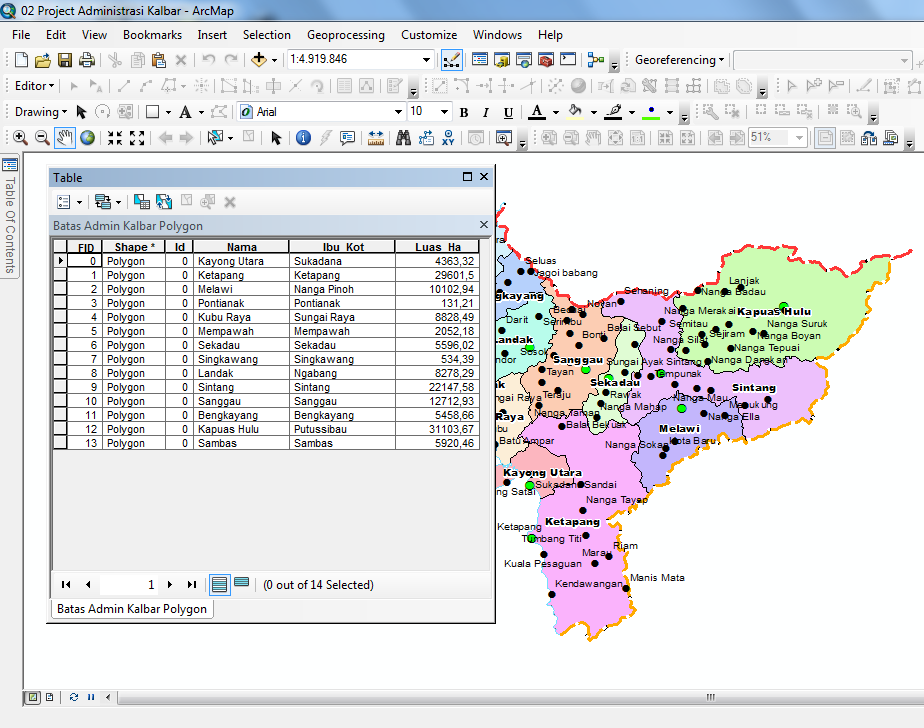The width and height of the screenshot is (924, 728).
Task: Open Table Of Contents side tab
Action: [10, 216]
